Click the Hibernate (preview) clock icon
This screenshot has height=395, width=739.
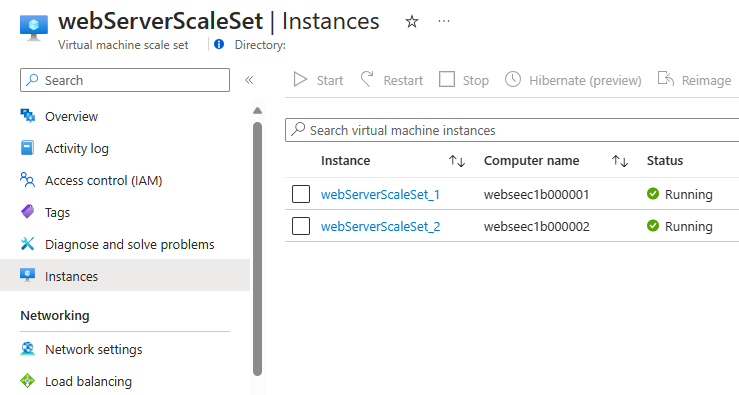coord(513,79)
